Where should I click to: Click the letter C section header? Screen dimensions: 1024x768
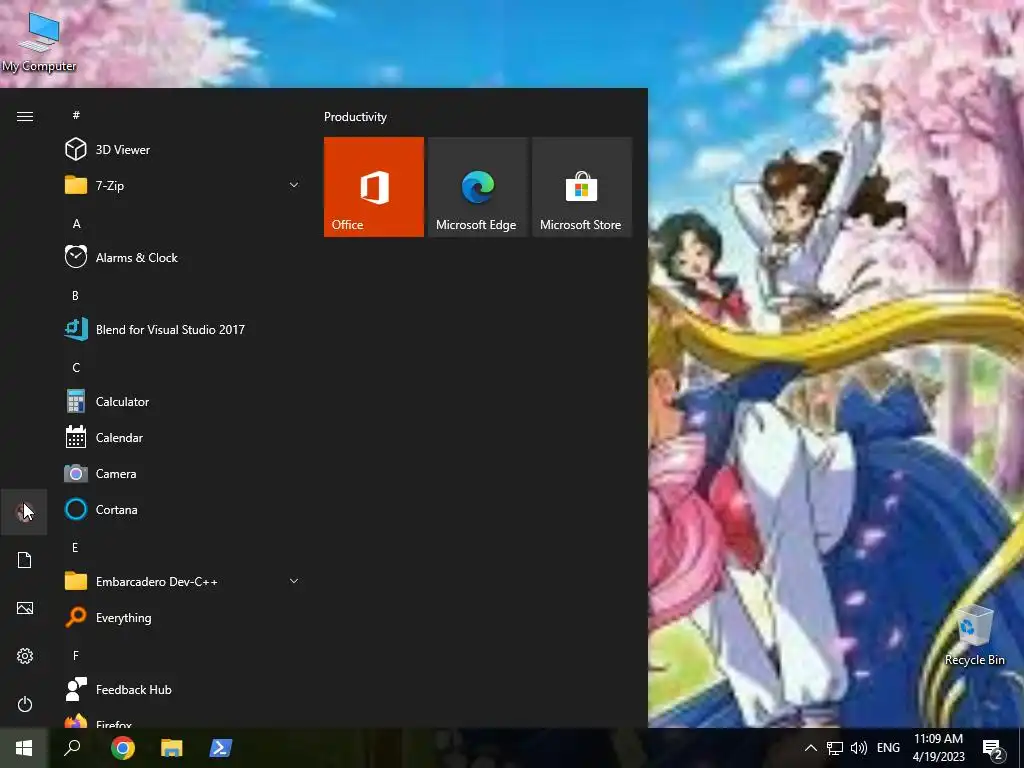click(76, 367)
